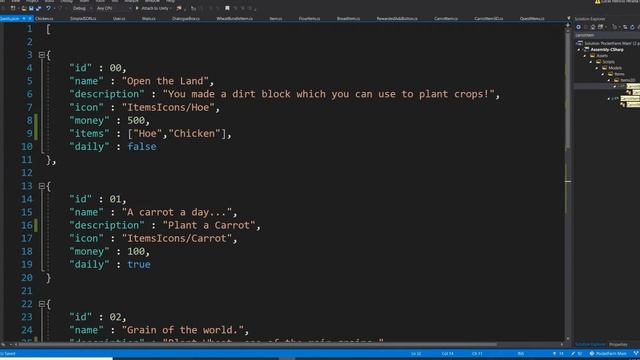The height and width of the screenshot is (360, 640).
Task: Click the Solution Explorer search box
Action: coord(607,35)
